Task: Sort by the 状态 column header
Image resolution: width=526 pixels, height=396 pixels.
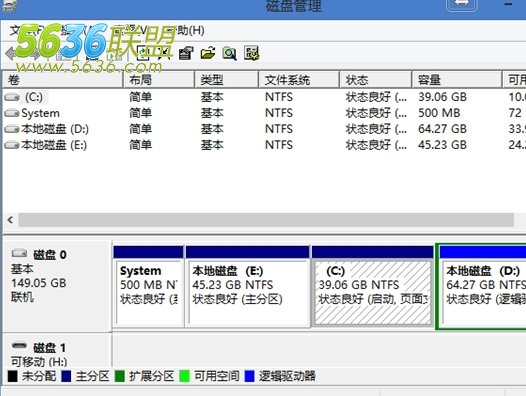Action: pyautogui.click(x=376, y=80)
